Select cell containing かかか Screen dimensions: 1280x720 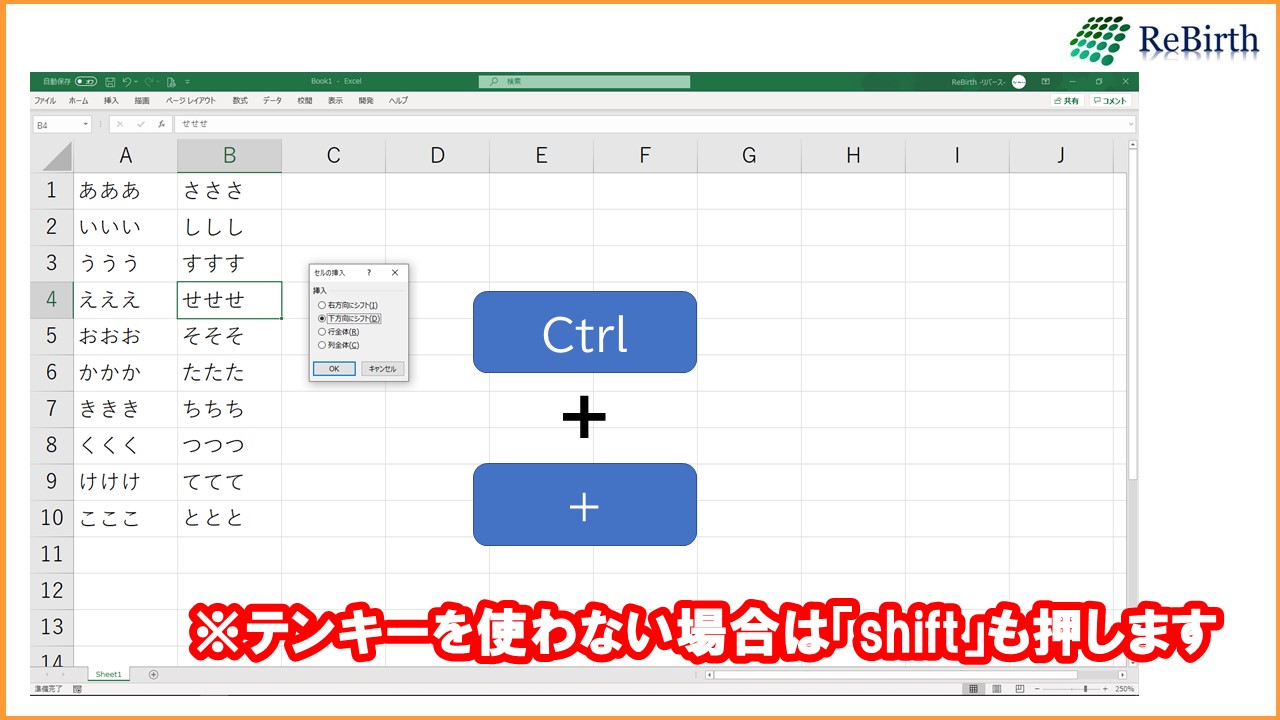pyautogui.click(x=125, y=372)
